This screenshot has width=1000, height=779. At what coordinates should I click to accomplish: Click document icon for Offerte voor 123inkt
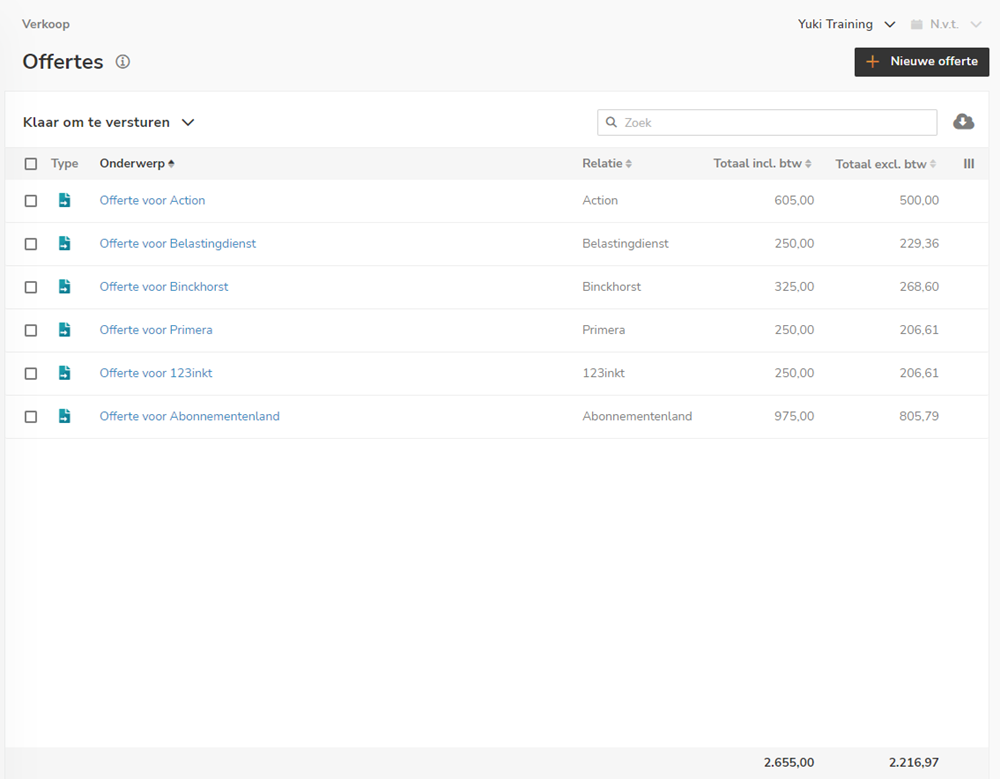point(64,373)
